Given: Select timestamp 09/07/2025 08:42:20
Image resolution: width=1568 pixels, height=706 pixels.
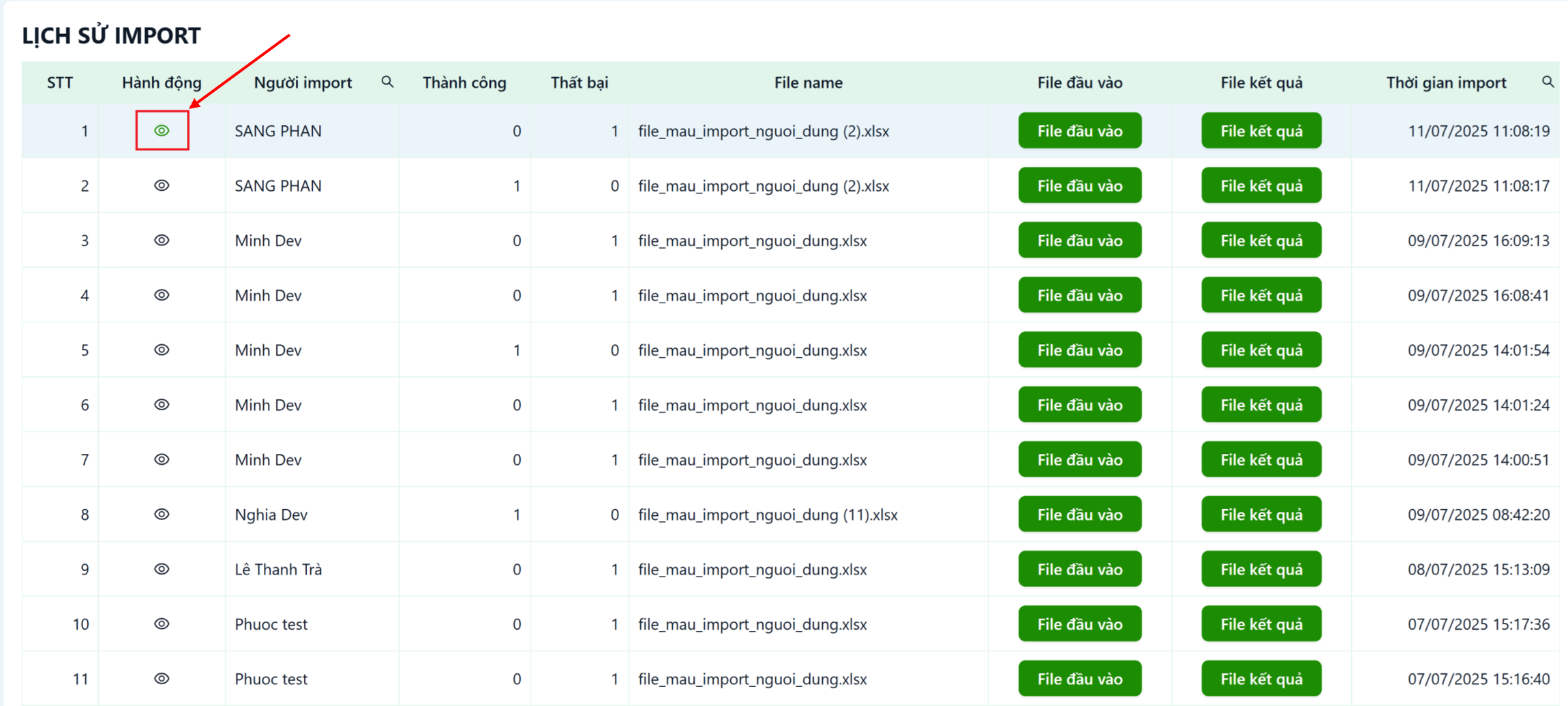Looking at the screenshot, I should tap(1479, 515).
